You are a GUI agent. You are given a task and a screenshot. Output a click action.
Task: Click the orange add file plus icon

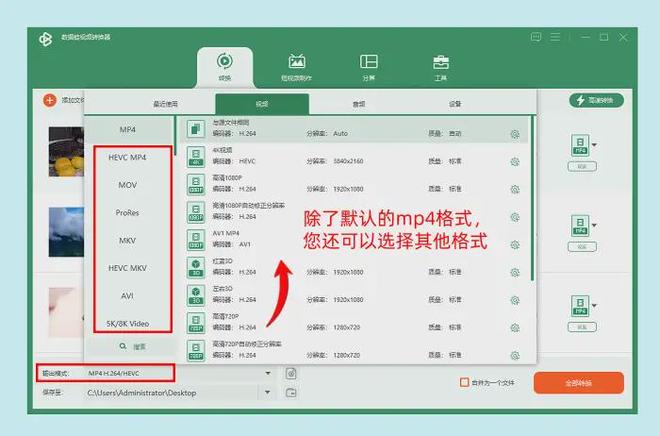pos(50,100)
